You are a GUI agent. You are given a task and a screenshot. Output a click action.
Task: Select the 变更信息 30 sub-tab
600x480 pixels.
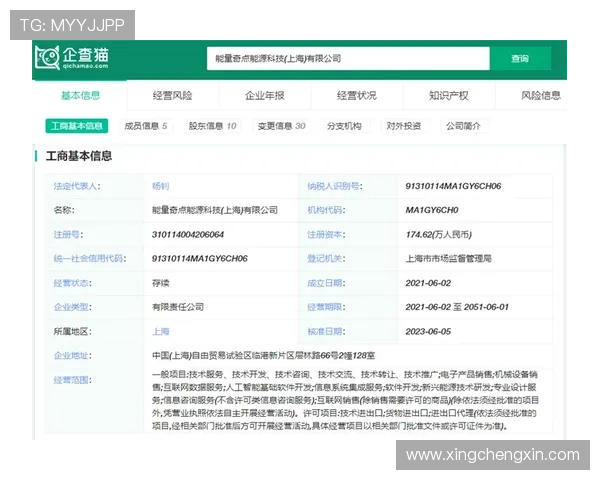(x=282, y=126)
